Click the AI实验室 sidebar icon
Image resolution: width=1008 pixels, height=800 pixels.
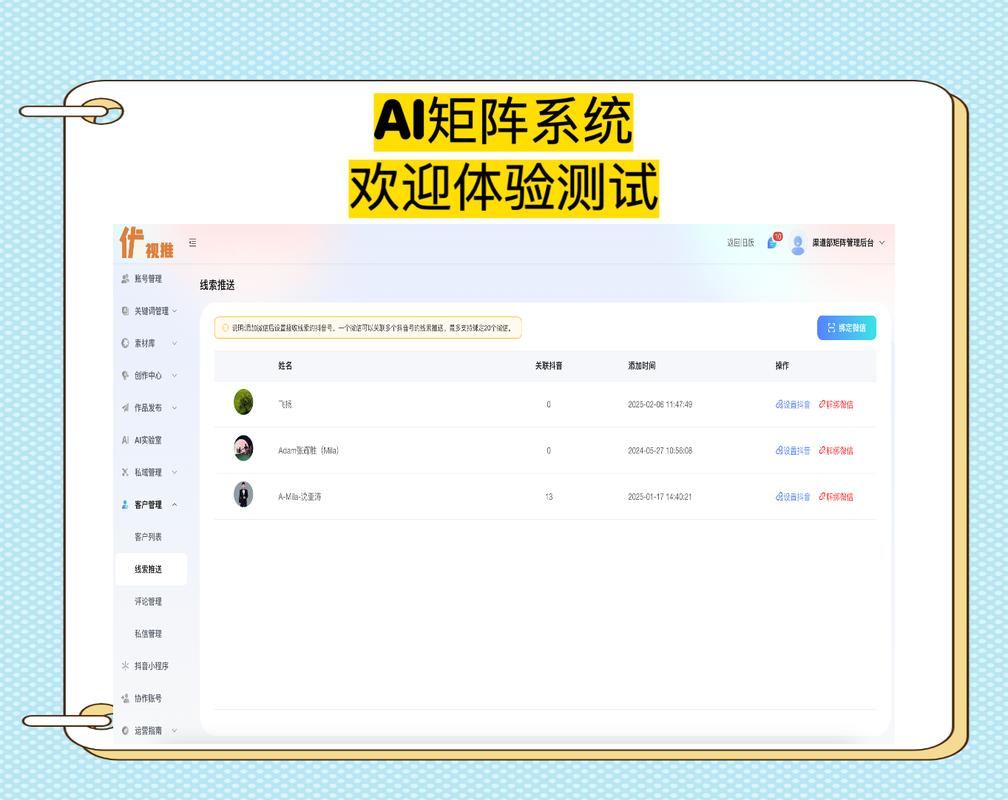(x=125, y=440)
